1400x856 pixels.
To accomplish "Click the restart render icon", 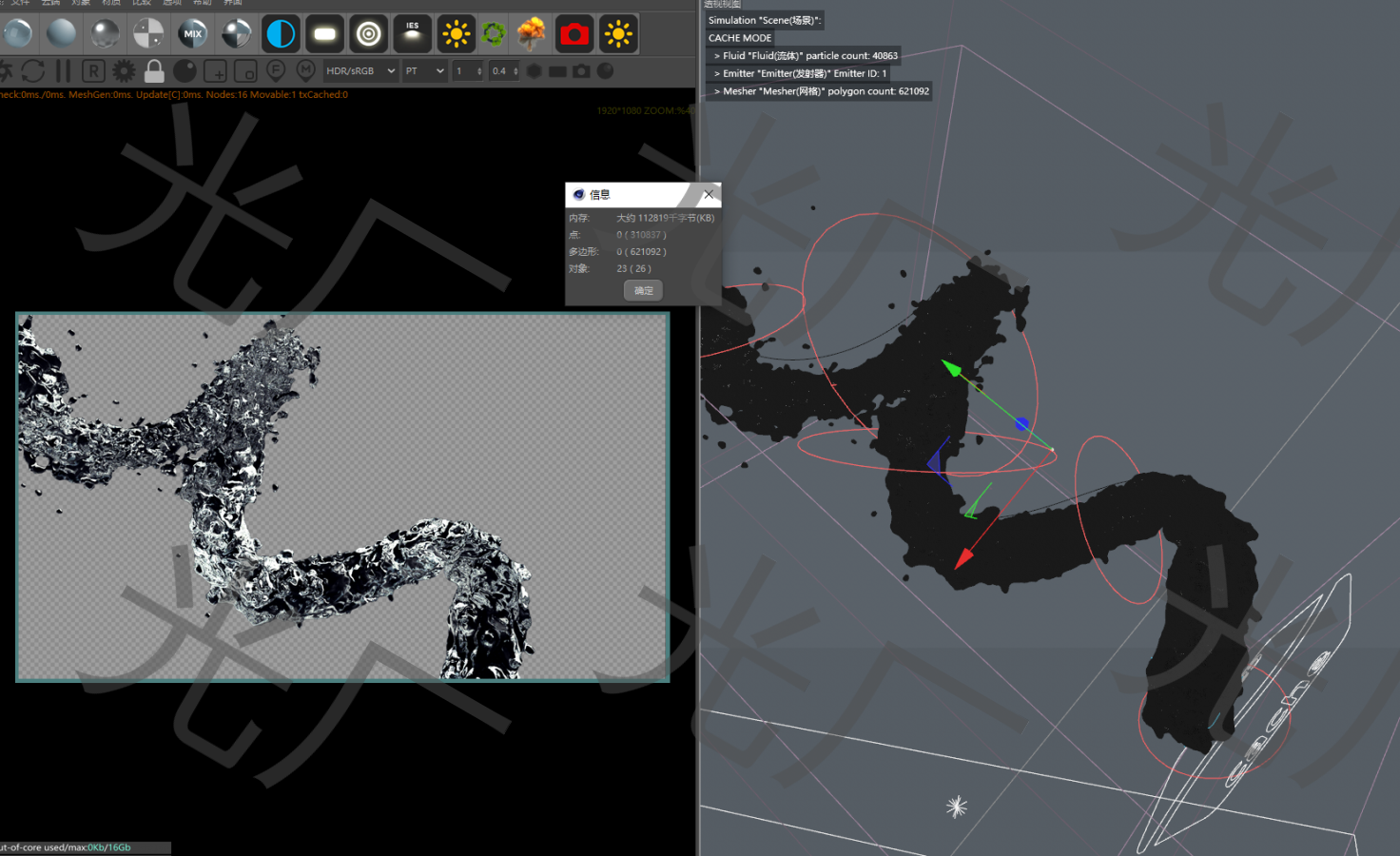I will tap(34, 70).
